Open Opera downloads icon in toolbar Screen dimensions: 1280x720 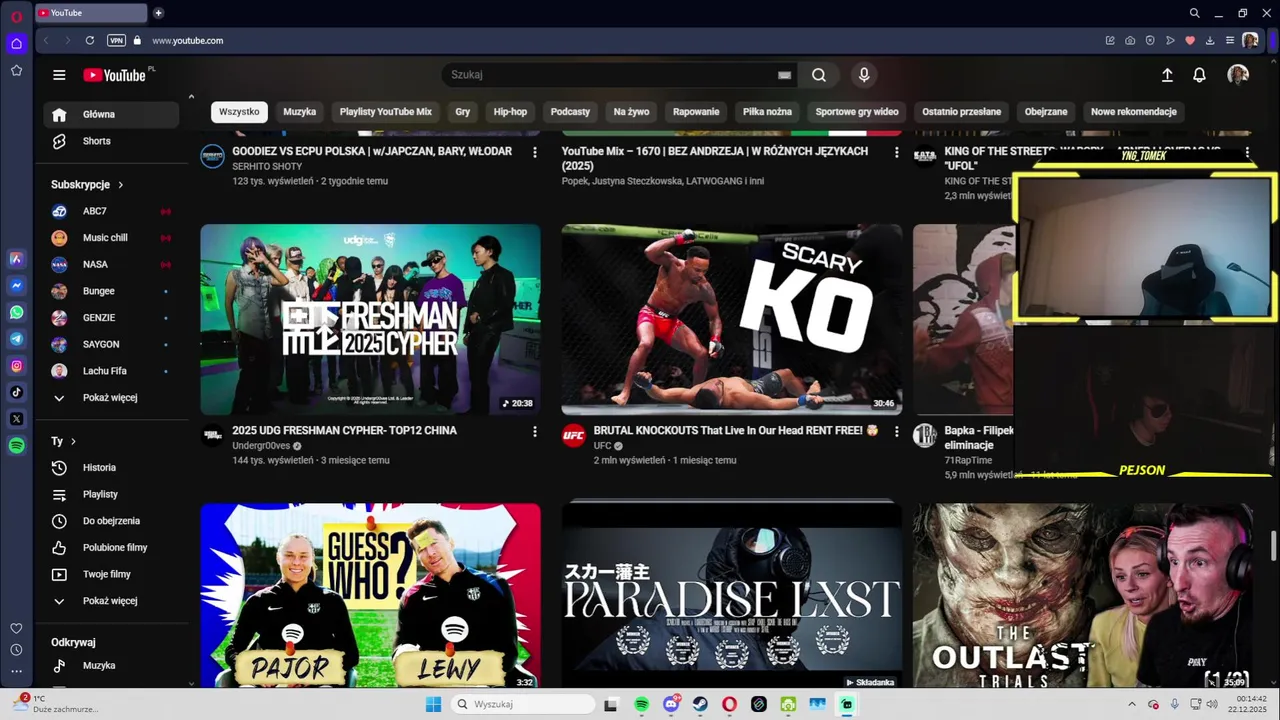[x=1210, y=41]
